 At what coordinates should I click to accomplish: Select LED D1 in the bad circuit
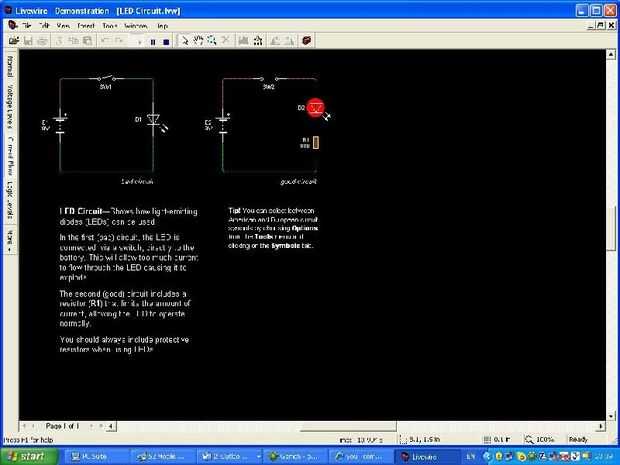(x=153, y=119)
